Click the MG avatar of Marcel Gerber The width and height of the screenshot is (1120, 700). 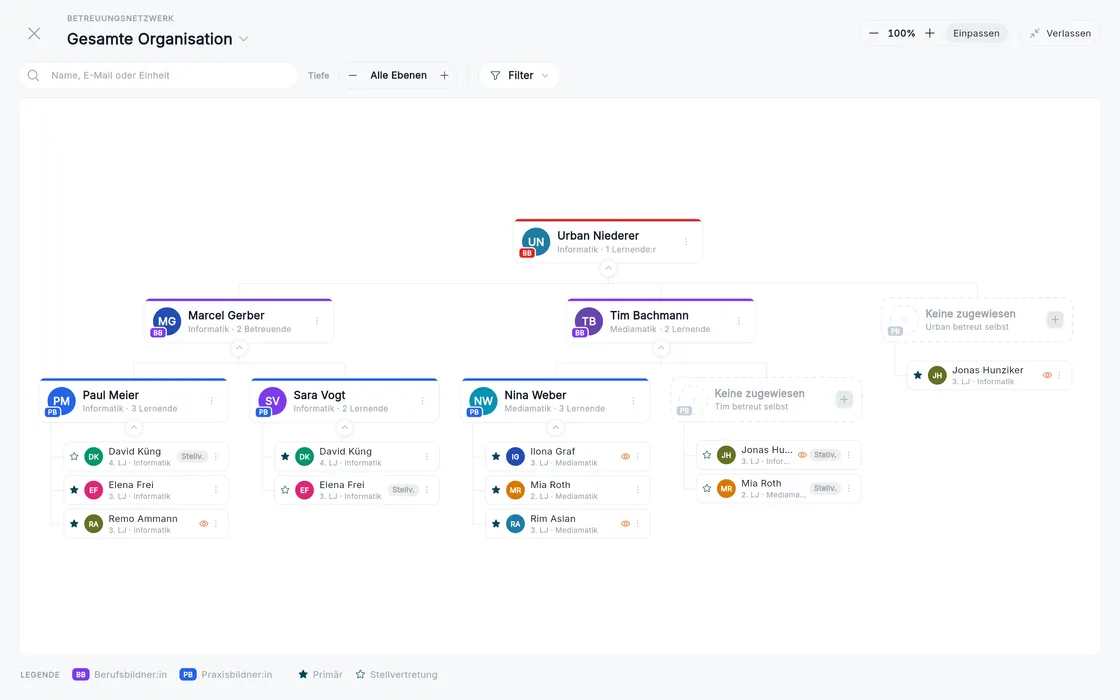point(166,321)
